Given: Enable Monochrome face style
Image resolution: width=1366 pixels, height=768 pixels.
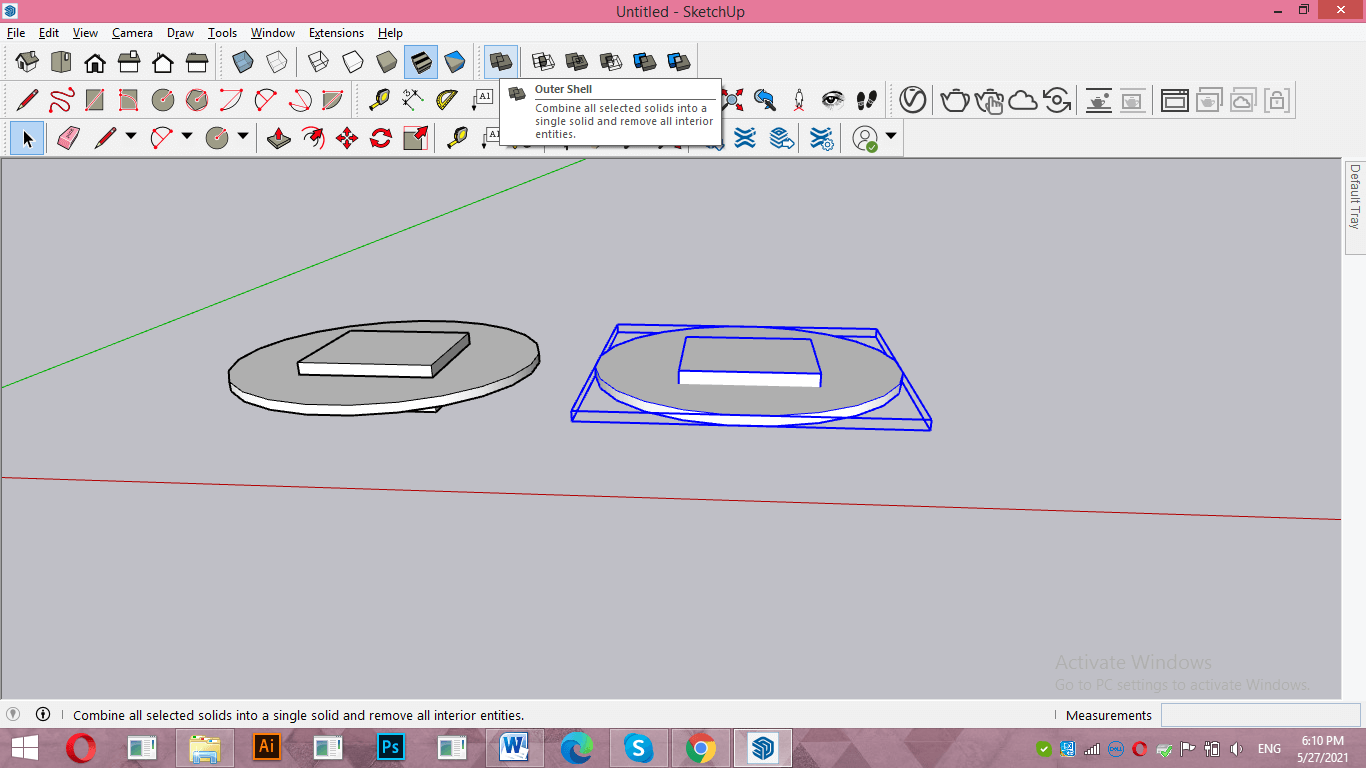Looking at the screenshot, I should [455, 63].
